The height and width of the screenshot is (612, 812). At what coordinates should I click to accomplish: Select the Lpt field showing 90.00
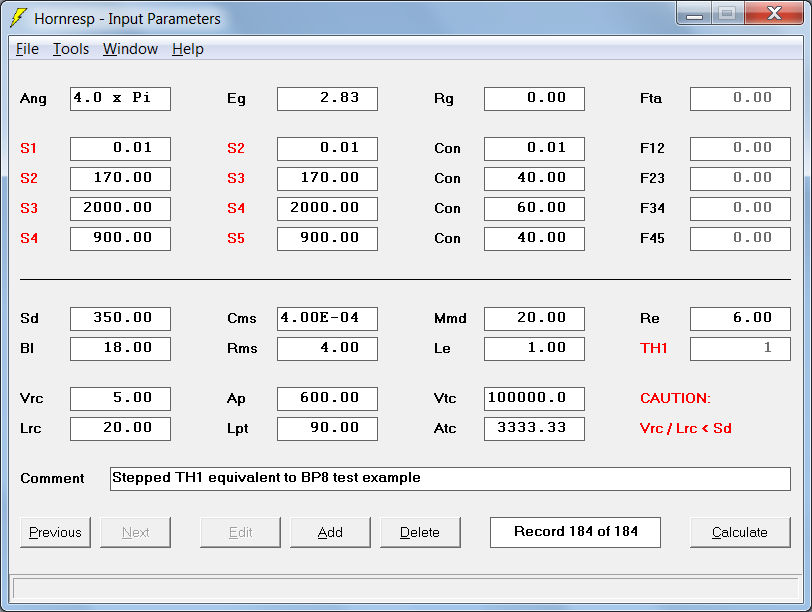[x=327, y=429]
